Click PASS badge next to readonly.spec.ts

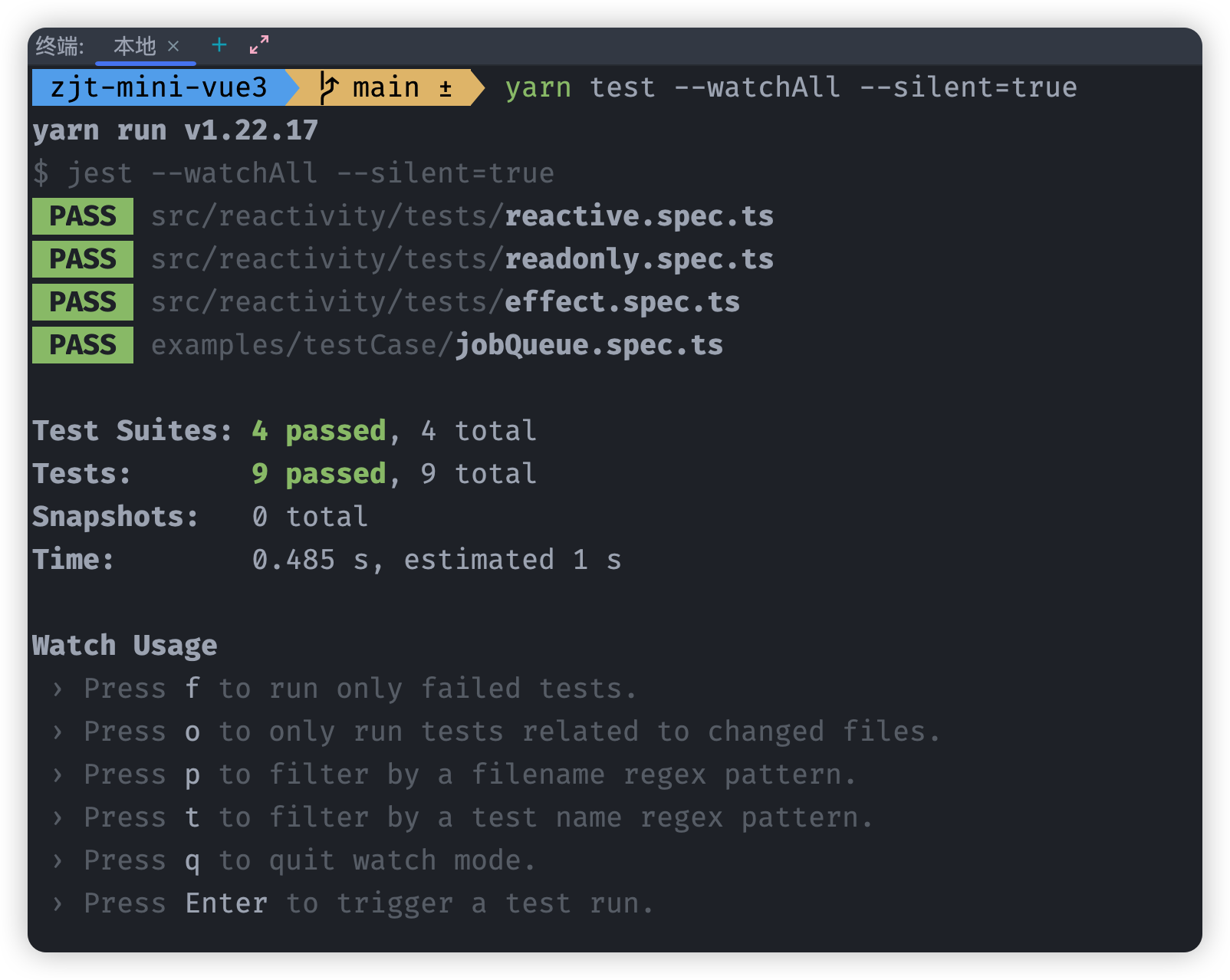click(x=83, y=259)
